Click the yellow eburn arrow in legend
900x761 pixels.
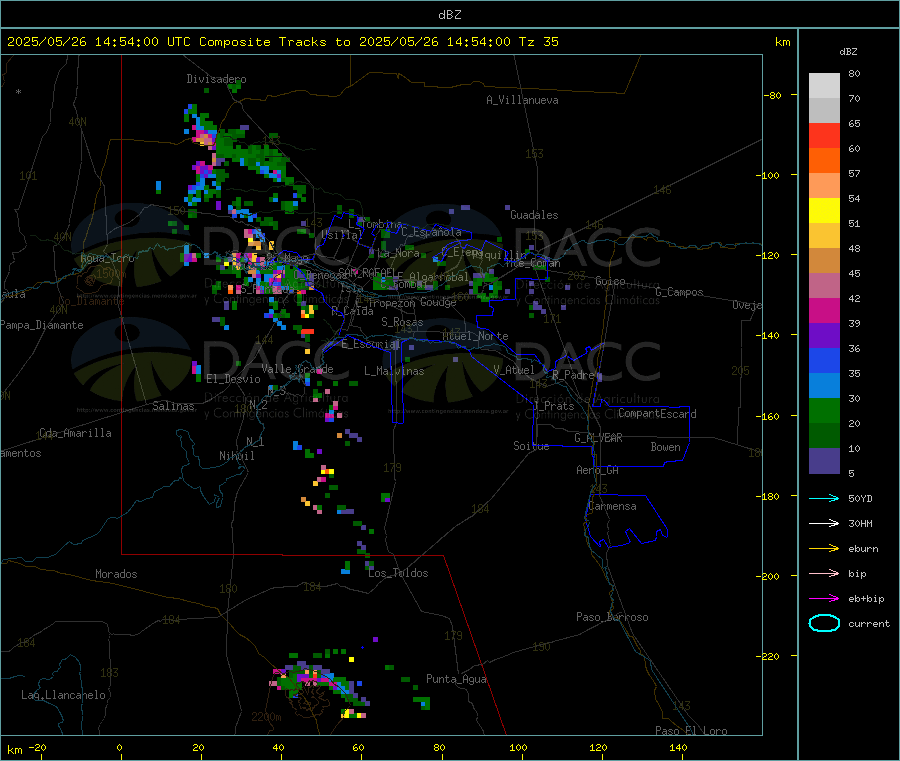tap(824, 549)
